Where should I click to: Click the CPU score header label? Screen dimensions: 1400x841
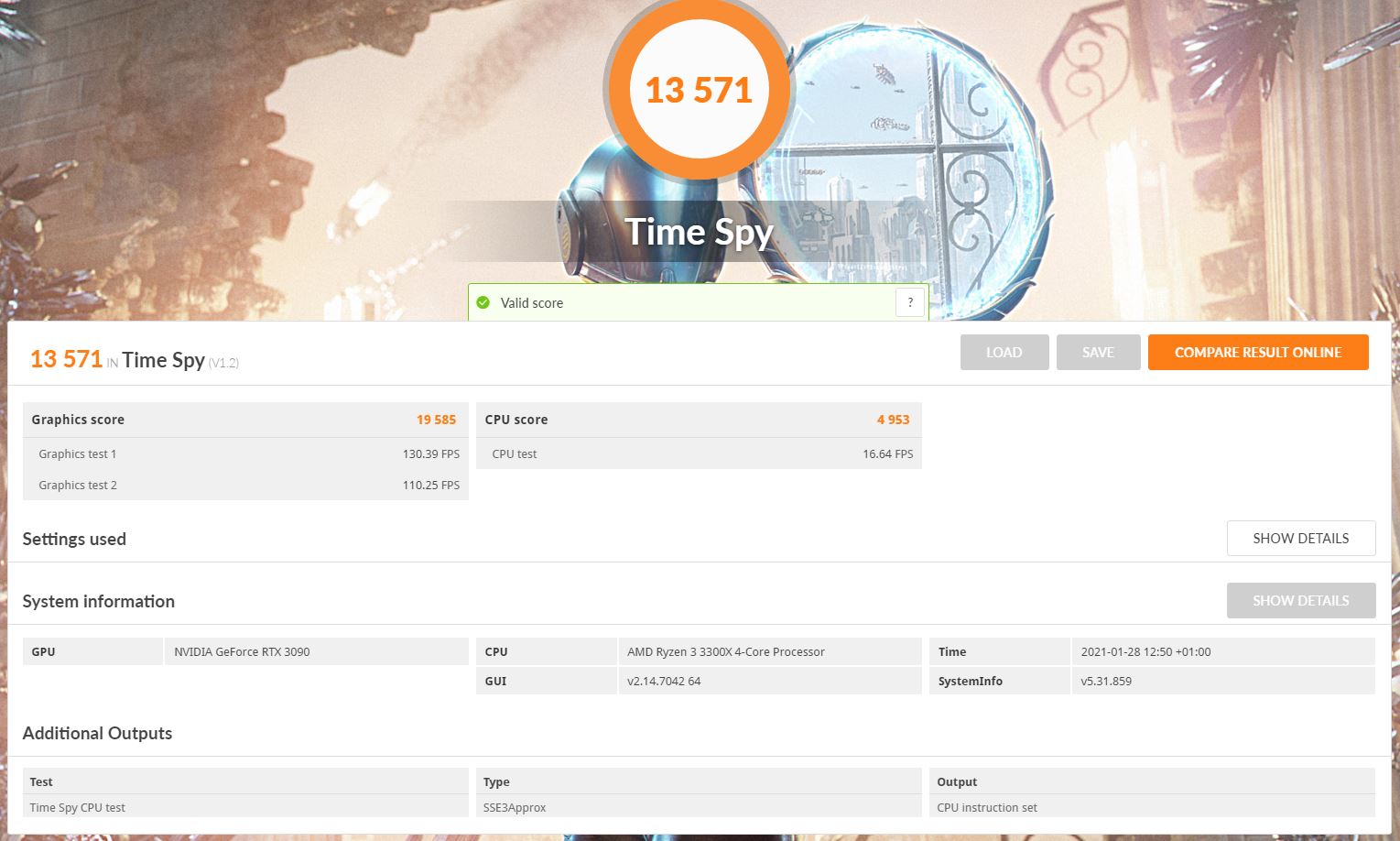(x=516, y=420)
